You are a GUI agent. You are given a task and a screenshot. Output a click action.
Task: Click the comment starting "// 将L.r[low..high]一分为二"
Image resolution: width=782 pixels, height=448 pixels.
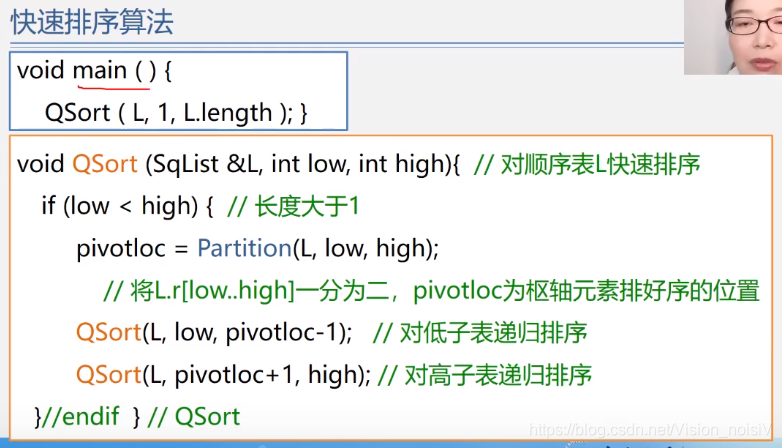tap(431, 290)
